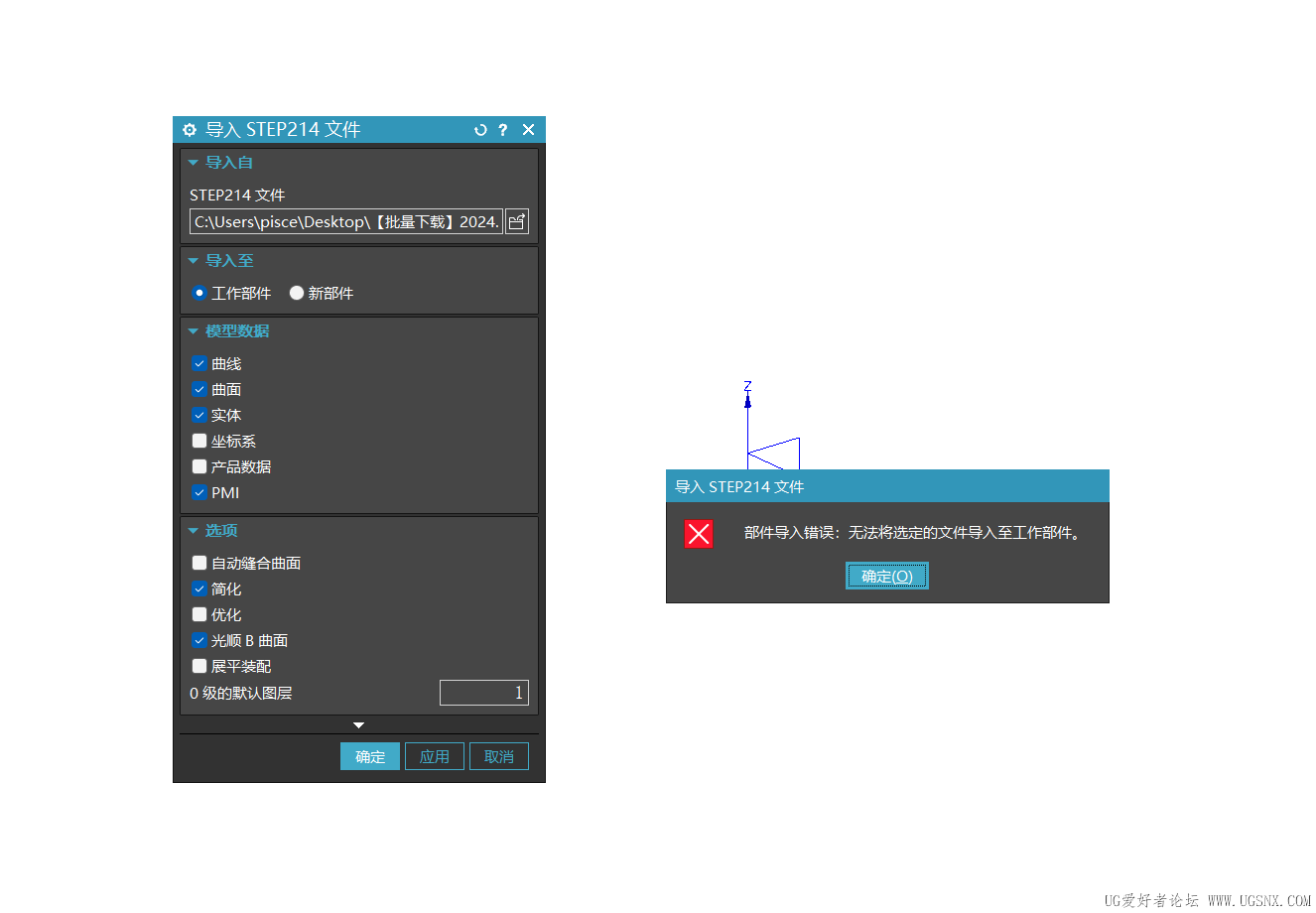The width and height of the screenshot is (1316, 913).
Task: Collapse the 模型数据 section
Action: point(194,331)
